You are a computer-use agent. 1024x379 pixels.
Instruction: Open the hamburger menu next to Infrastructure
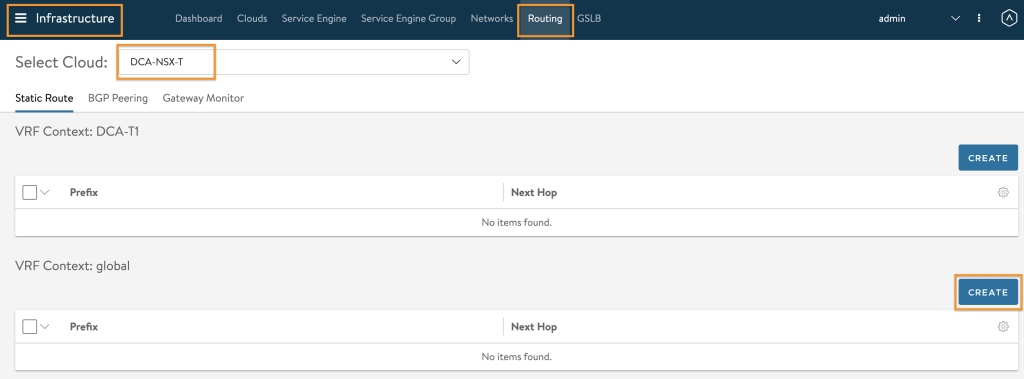tap(21, 18)
